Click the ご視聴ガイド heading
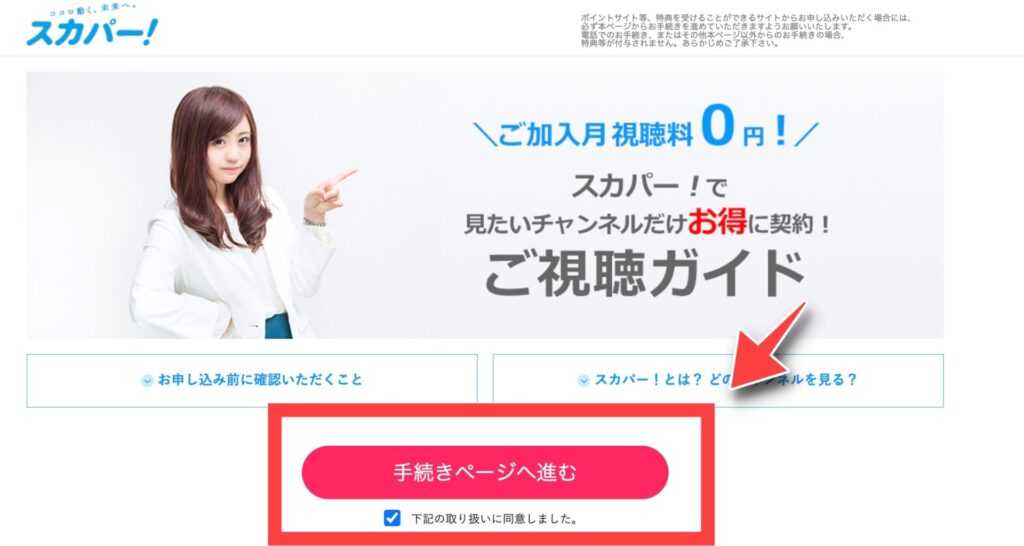This screenshot has width=1024, height=546. point(645,274)
